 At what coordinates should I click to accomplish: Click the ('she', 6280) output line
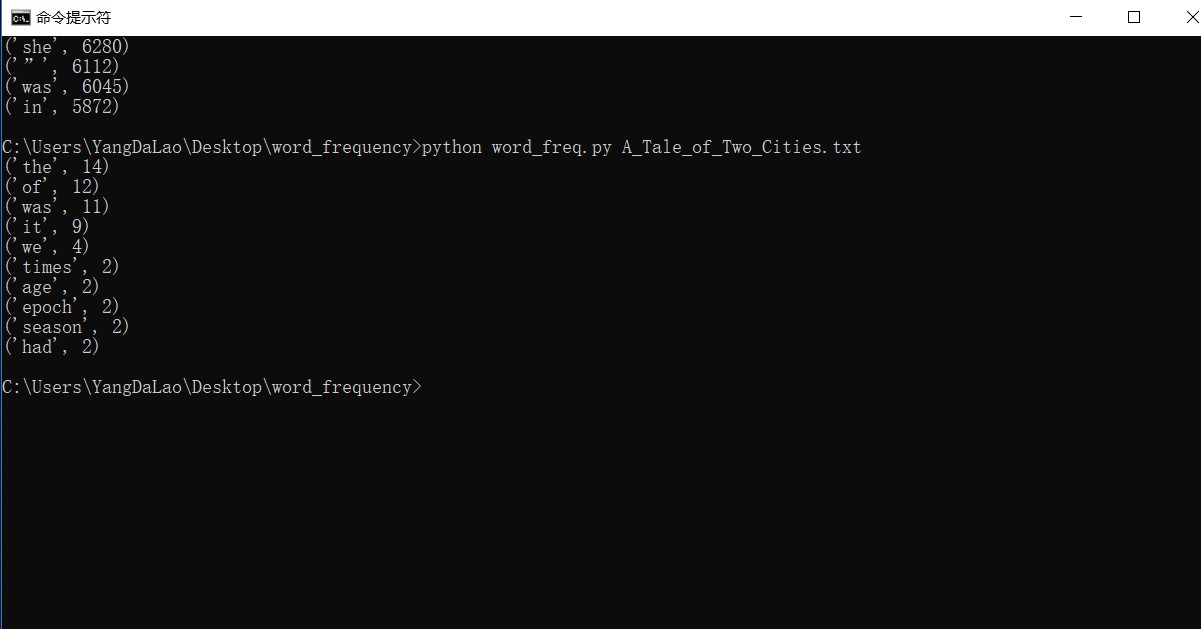point(67,47)
